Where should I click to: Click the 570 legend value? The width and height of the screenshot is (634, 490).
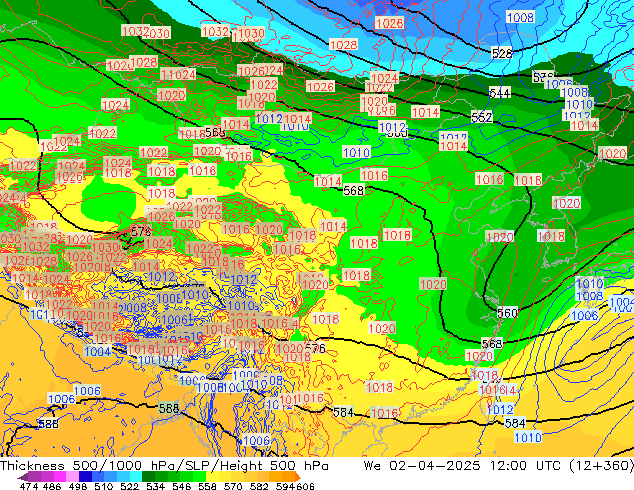coord(233,486)
